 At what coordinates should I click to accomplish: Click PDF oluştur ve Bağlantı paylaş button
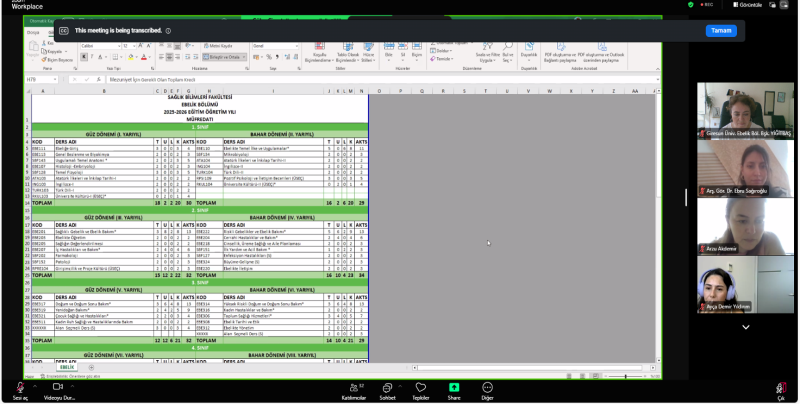click(560, 53)
